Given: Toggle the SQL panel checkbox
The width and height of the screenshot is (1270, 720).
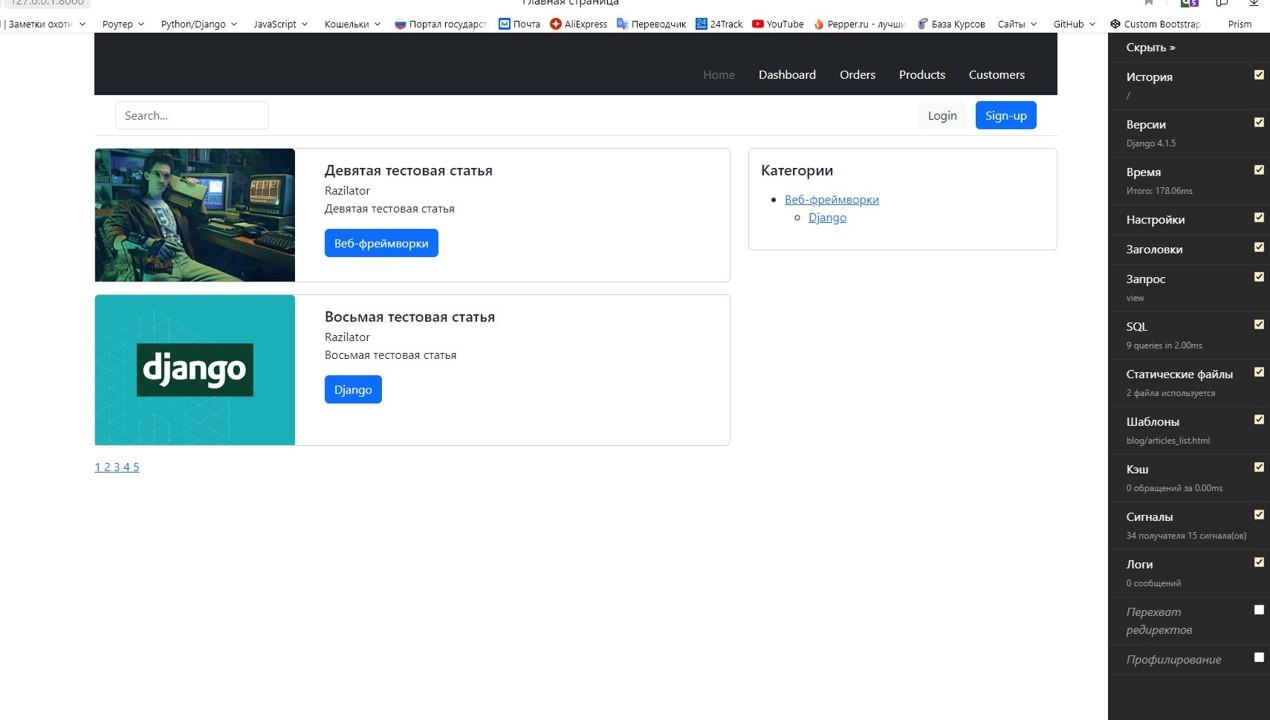Looking at the screenshot, I should coord(1259,324).
